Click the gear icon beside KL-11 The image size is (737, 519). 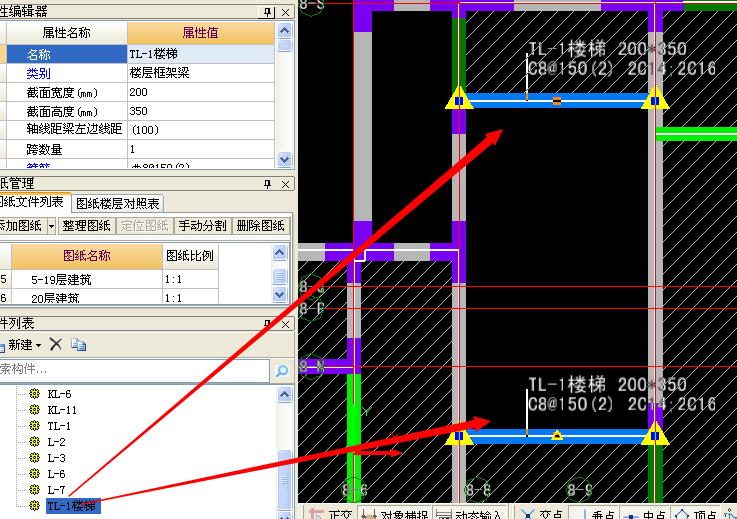coord(34,409)
